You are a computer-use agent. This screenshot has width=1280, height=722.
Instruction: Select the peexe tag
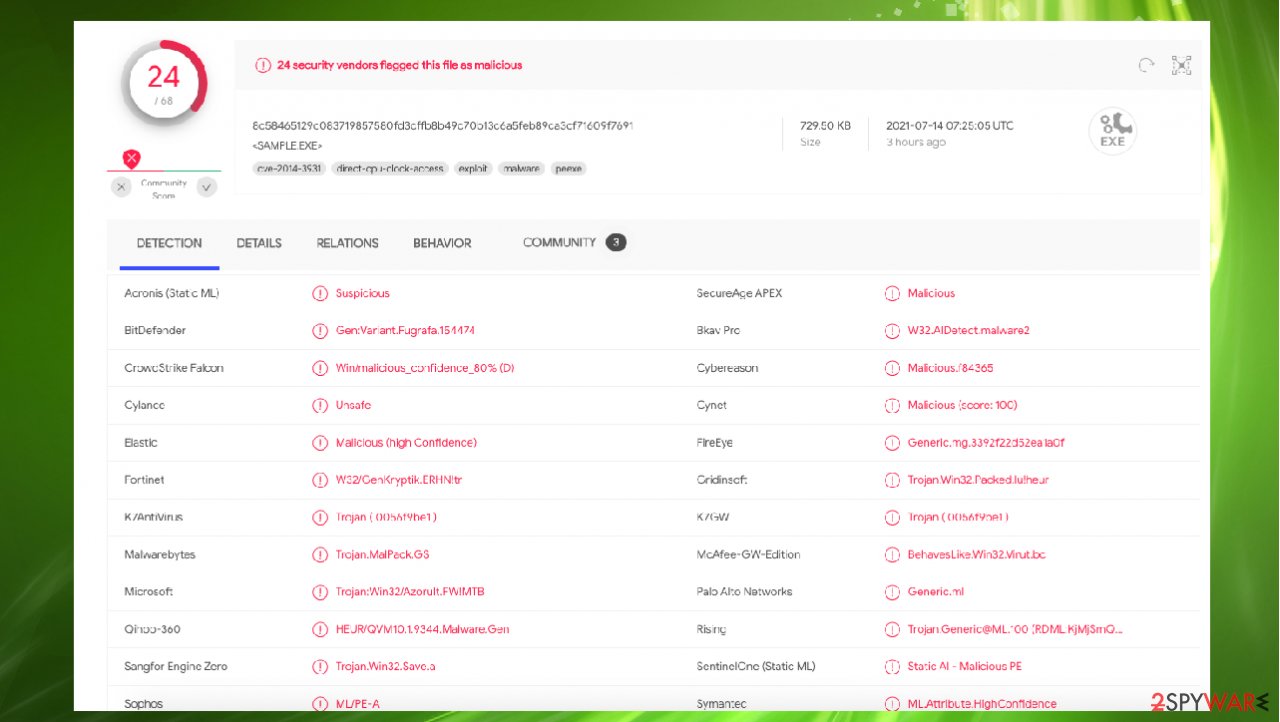[568, 169]
